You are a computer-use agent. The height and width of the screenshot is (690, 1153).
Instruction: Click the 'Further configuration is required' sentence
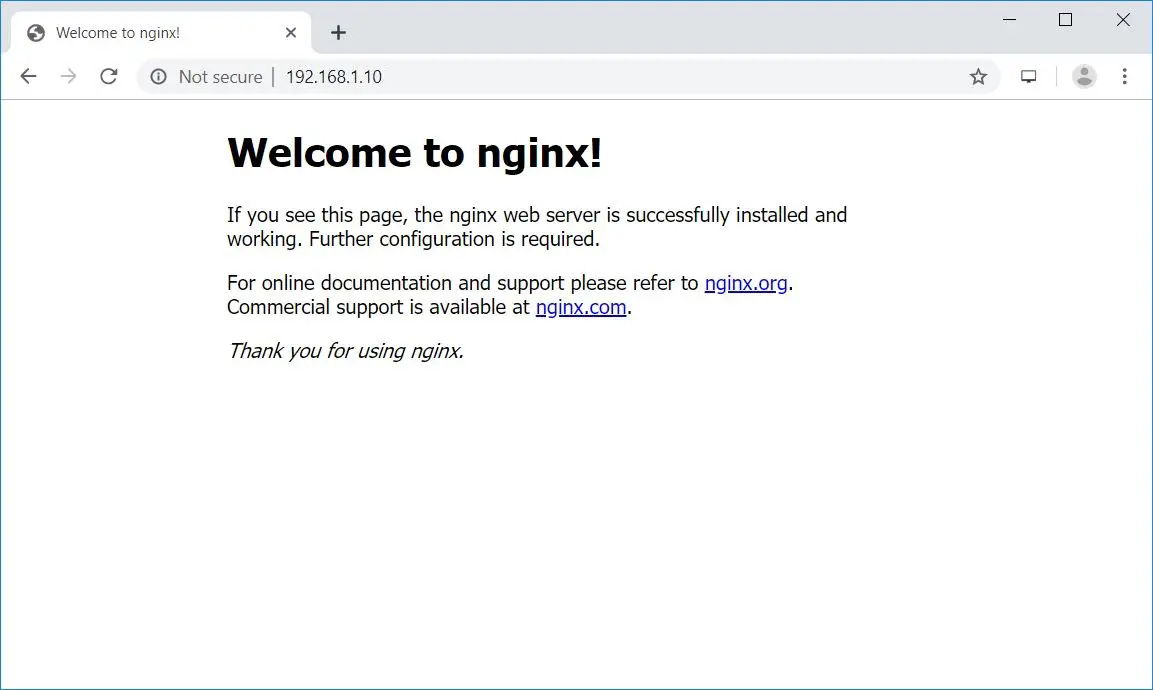pyautogui.click(x=454, y=239)
